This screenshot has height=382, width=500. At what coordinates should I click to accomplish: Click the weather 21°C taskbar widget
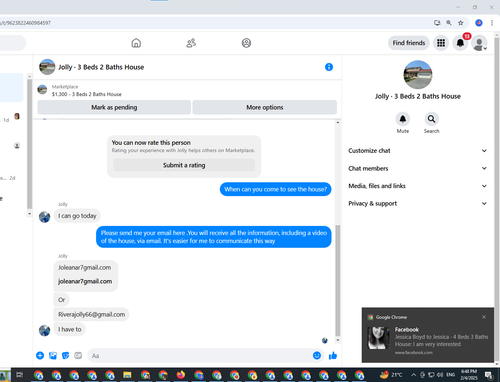tap(391, 375)
